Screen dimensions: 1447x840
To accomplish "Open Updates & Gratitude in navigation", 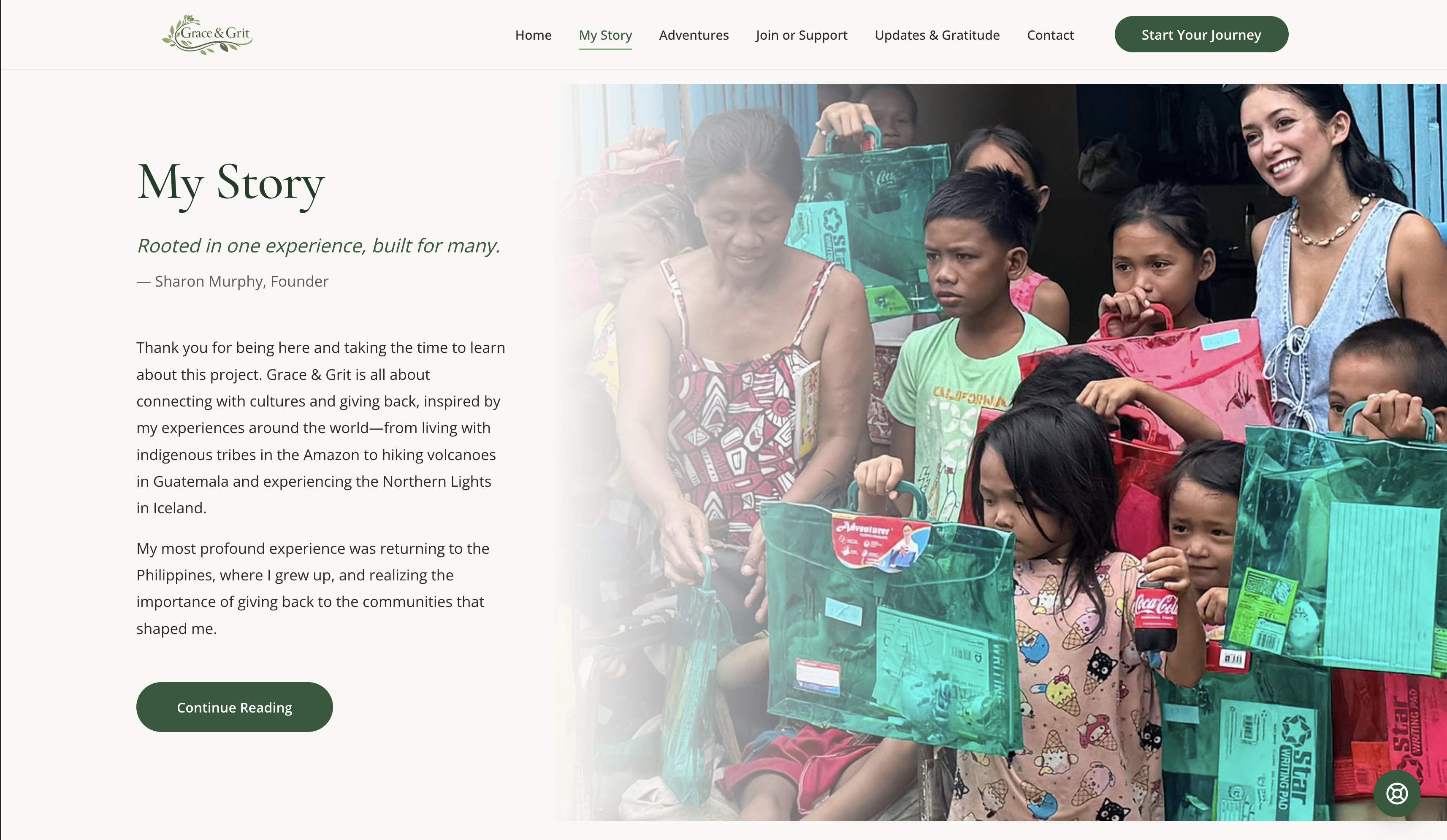I will click(937, 35).
